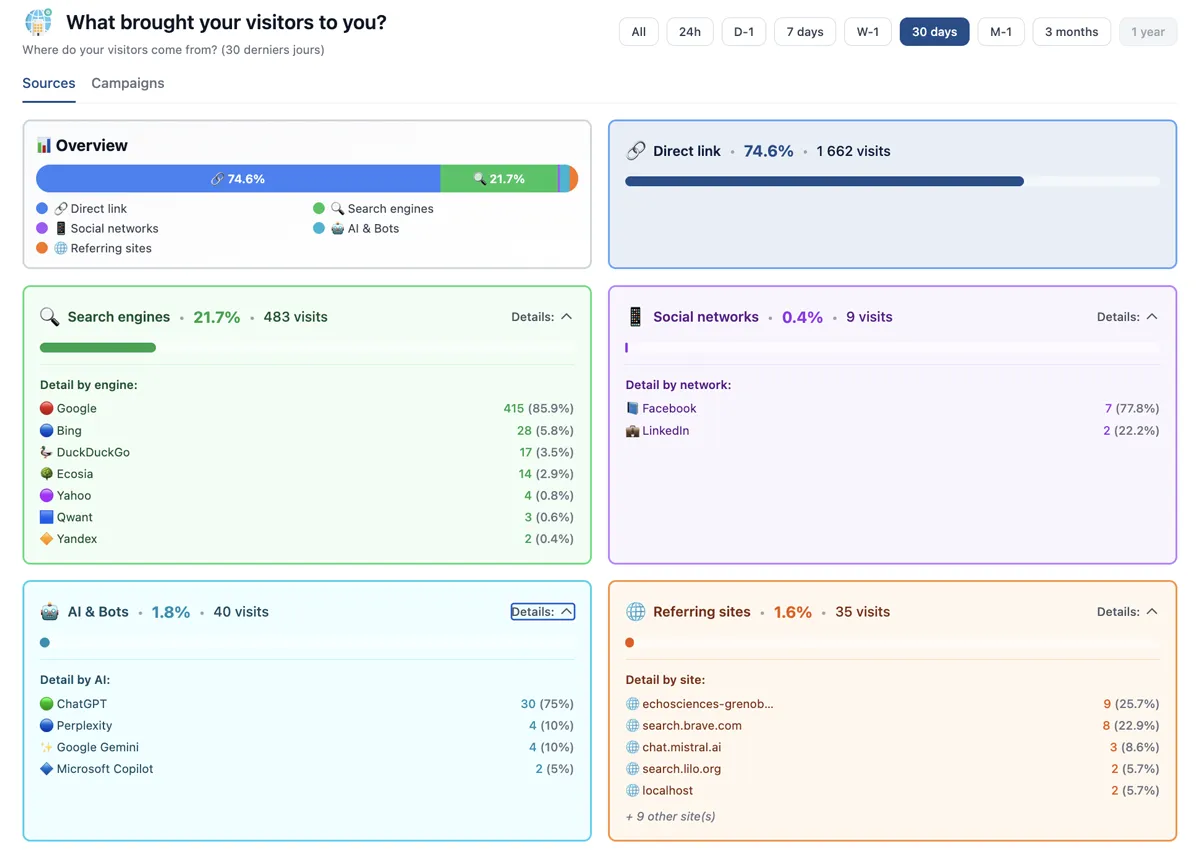
Task: Select the 7 days time range
Action: click(x=804, y=31)
